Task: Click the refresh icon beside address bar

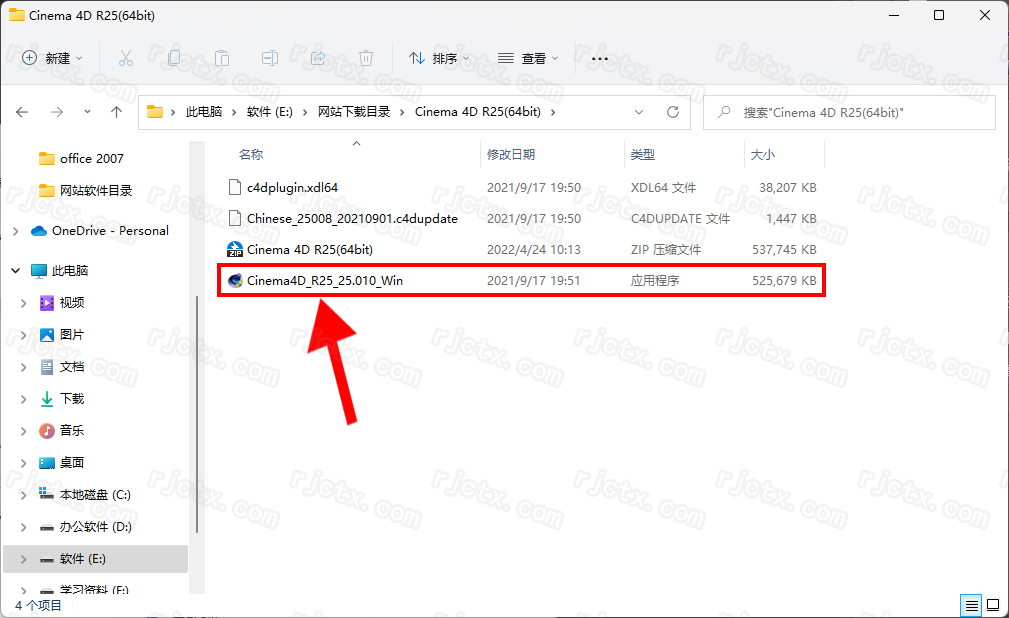Action: [x=673, y=112]
